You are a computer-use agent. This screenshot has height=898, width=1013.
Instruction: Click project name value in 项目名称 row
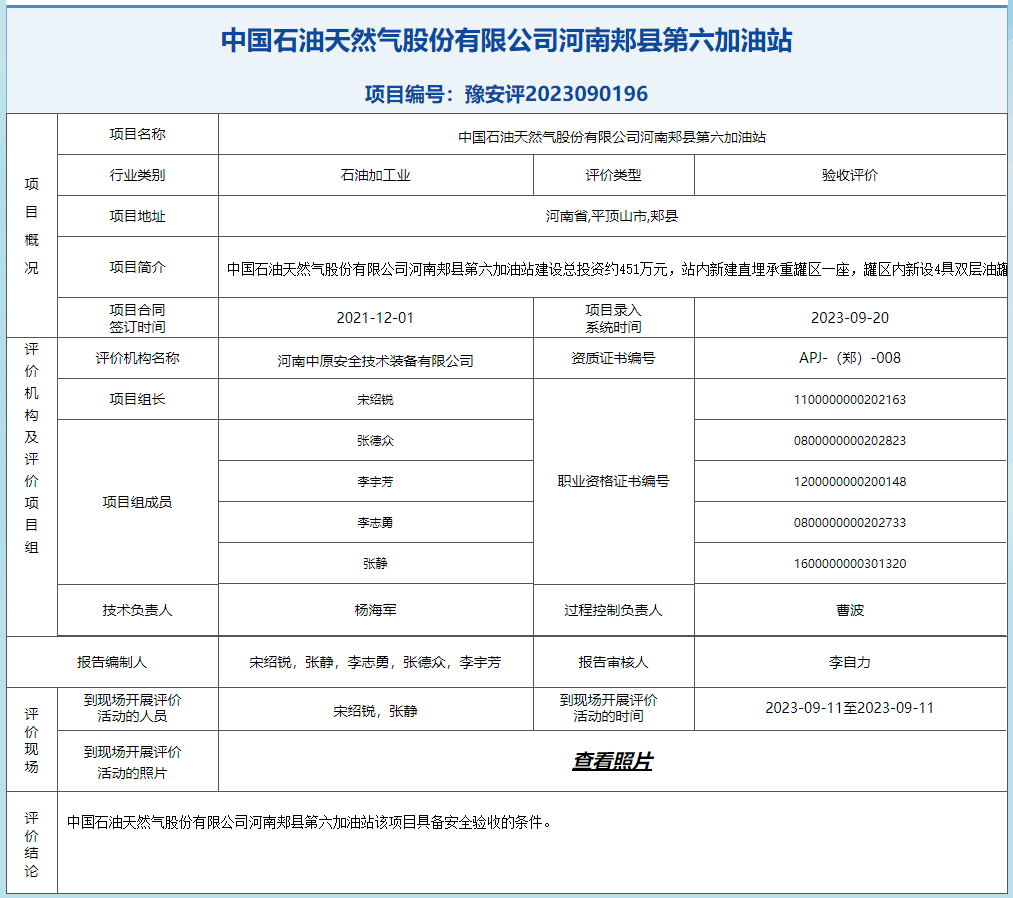tap(612, 137)
